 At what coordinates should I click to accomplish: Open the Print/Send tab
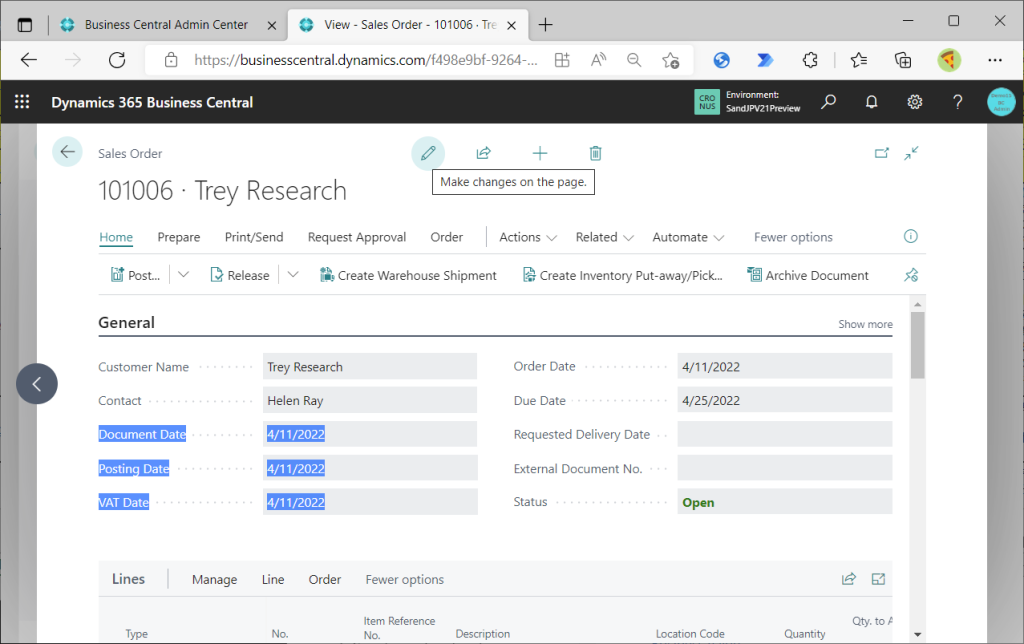click(254, 237)
